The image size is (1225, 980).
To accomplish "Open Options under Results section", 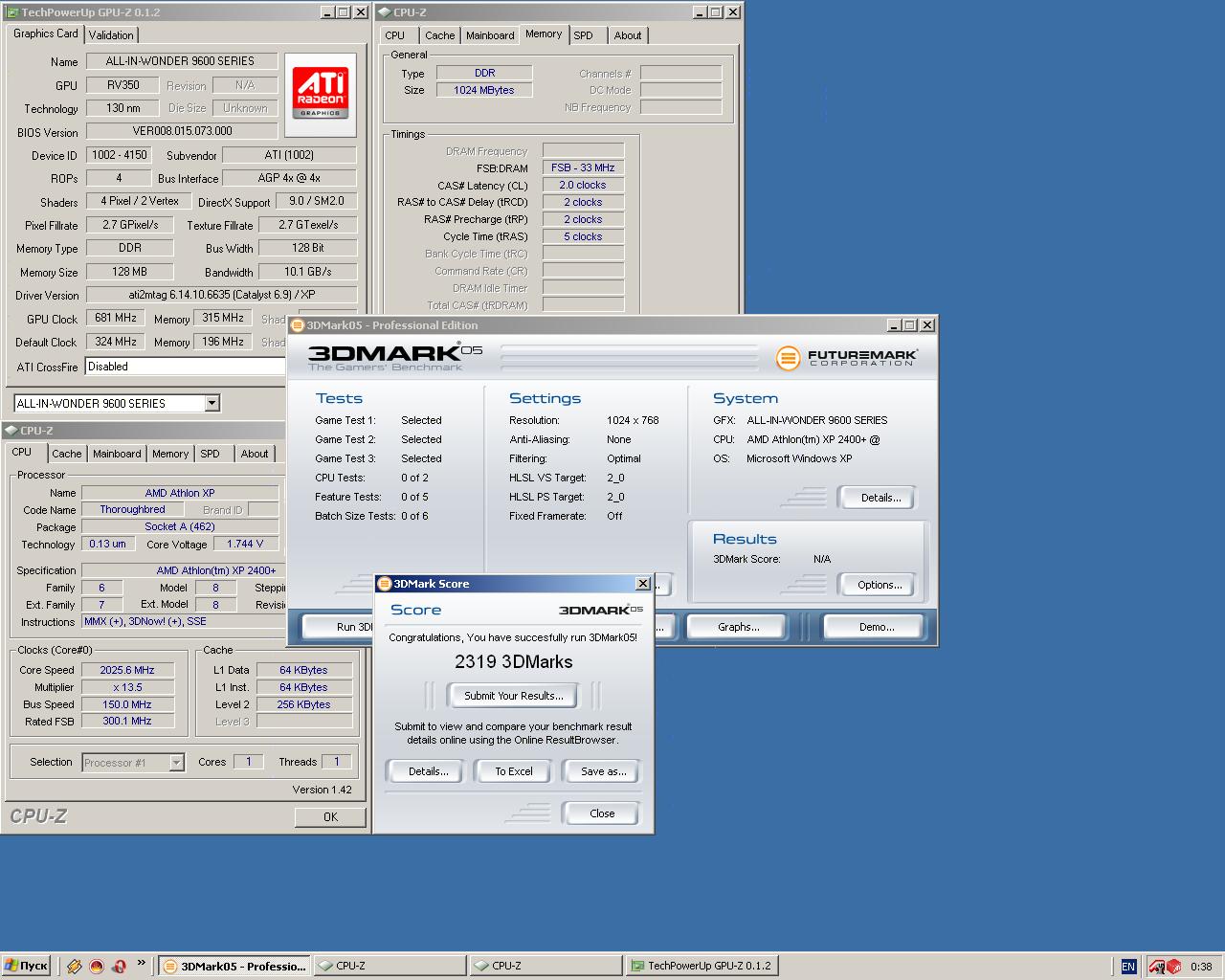I will click(x=880, y=585).
